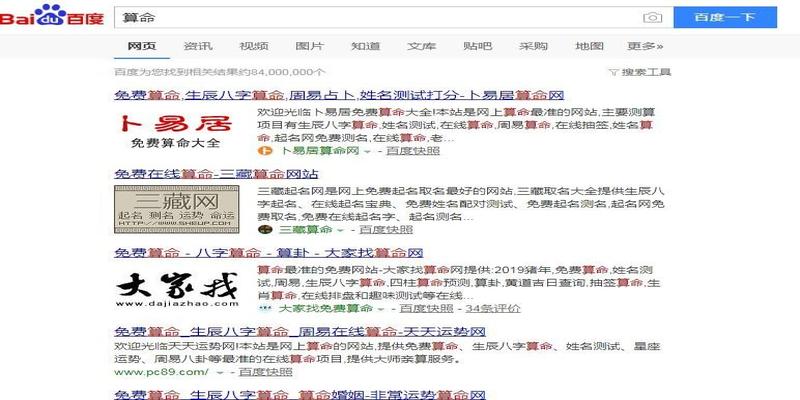Open 百度快照 for 卜易居算命网

pos(413,151)
